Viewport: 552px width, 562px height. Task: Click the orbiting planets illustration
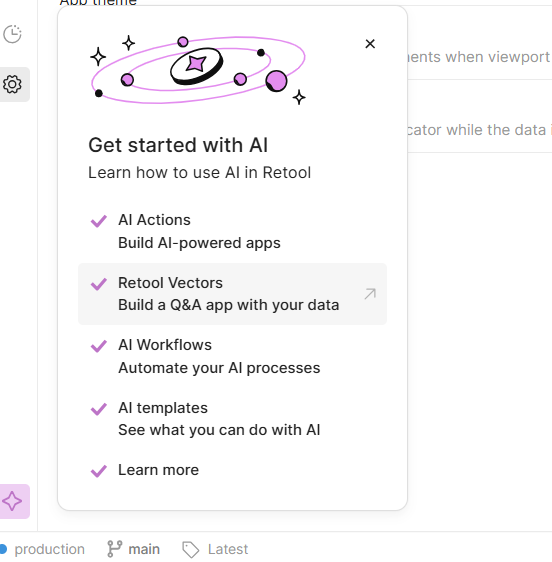(x=198, y=70)
